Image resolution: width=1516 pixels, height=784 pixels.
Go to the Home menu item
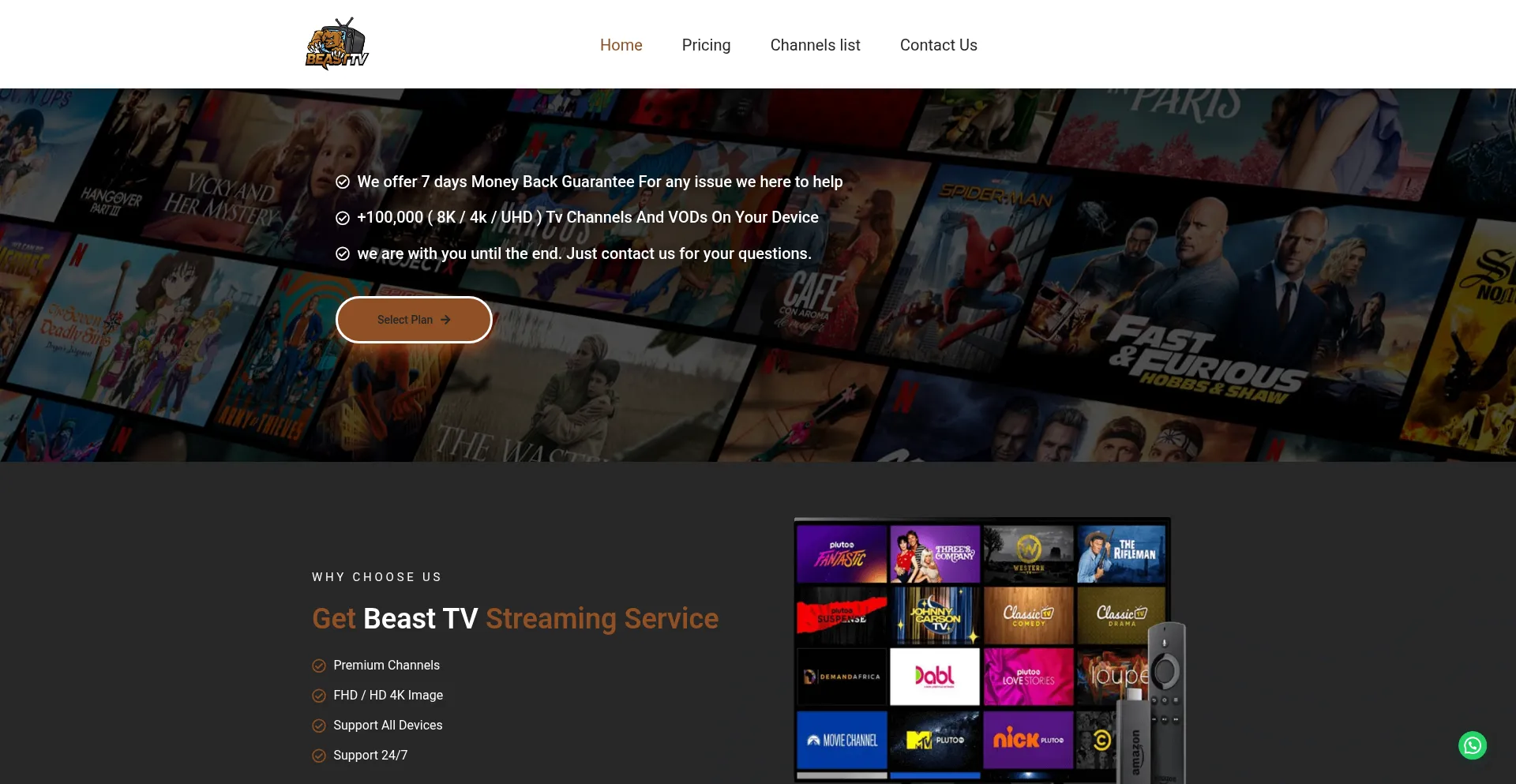tap(621, 45)
